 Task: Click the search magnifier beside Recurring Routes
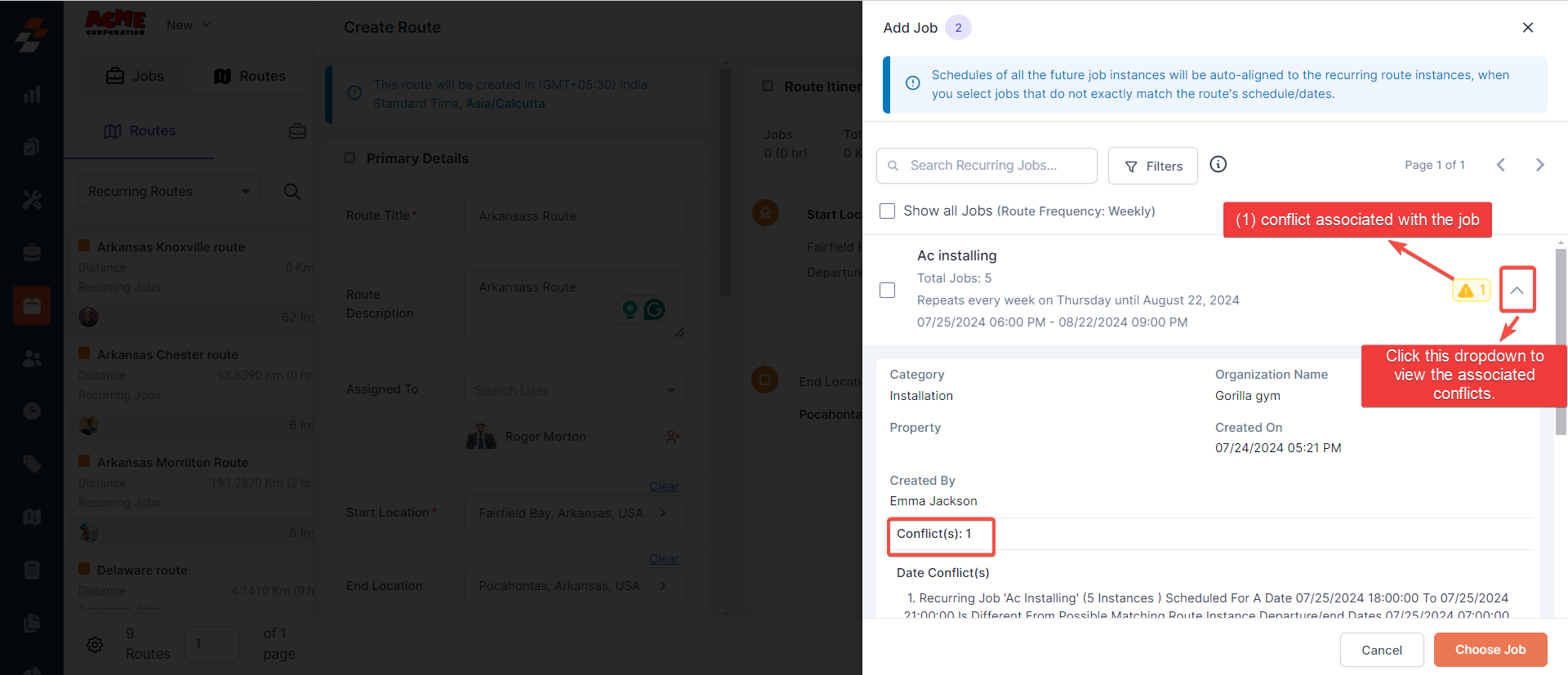pyautogui.click(x=292, y=192)
